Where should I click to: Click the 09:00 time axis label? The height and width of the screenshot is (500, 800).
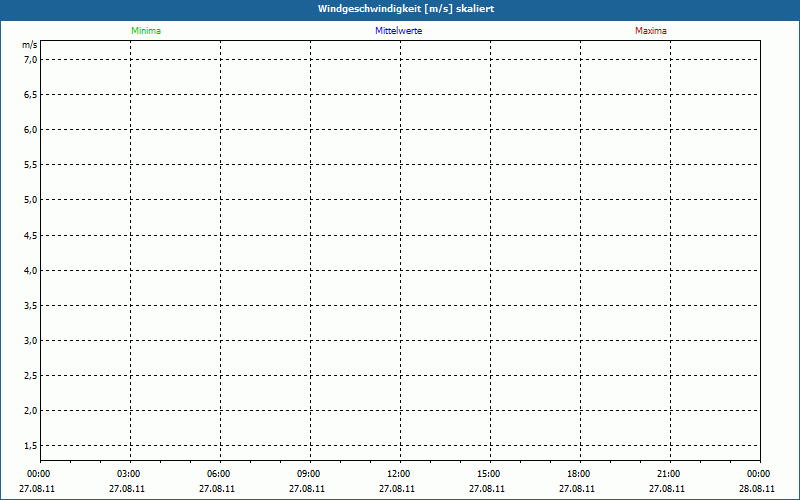tap(309, 474)
